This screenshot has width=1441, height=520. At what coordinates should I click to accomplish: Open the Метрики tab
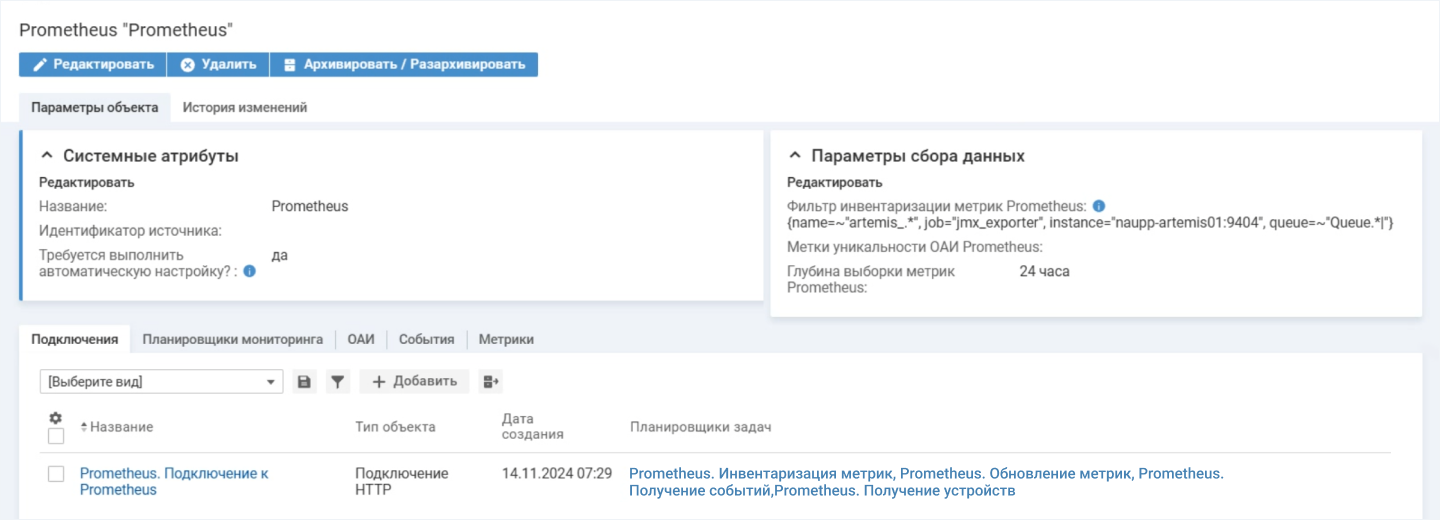(506, 339)
